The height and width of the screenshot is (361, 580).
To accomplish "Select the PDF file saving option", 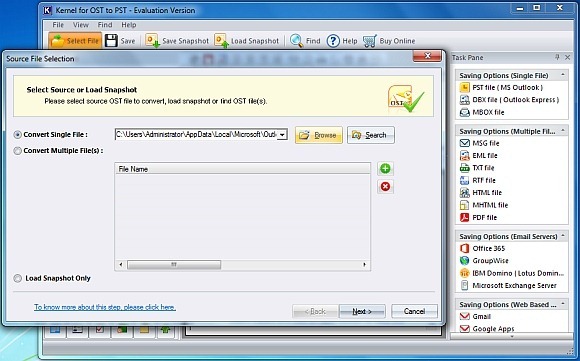I will [x=478, y=217].
